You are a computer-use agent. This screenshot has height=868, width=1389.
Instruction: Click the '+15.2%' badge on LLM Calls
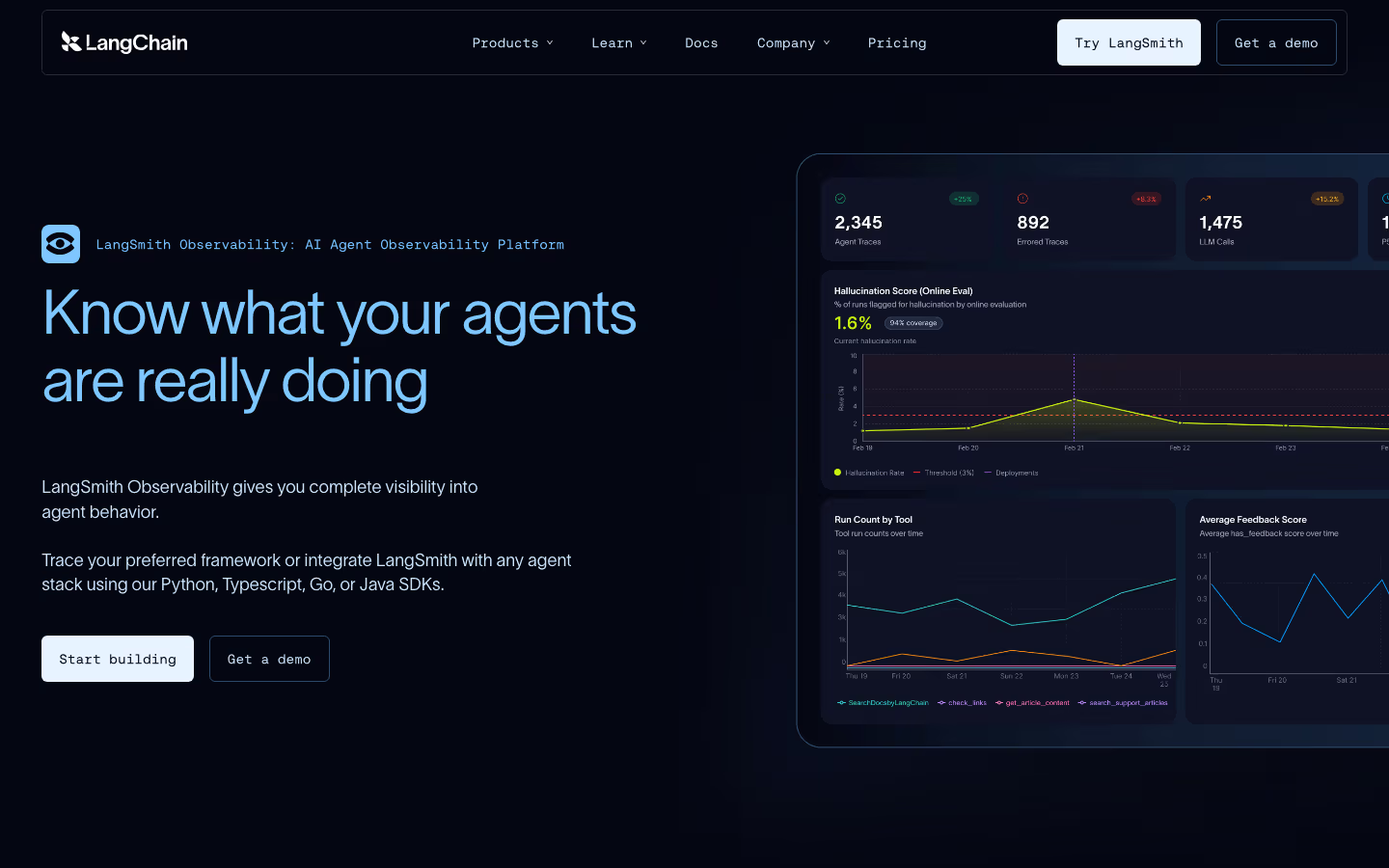[x=1327, y=199]
